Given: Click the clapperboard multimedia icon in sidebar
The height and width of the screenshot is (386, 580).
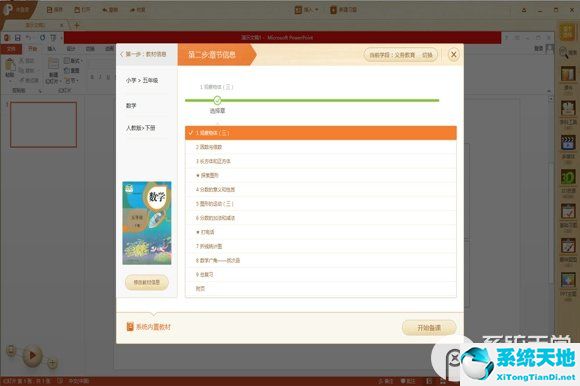Looking at the screenshot, I should tap(568, 143).
